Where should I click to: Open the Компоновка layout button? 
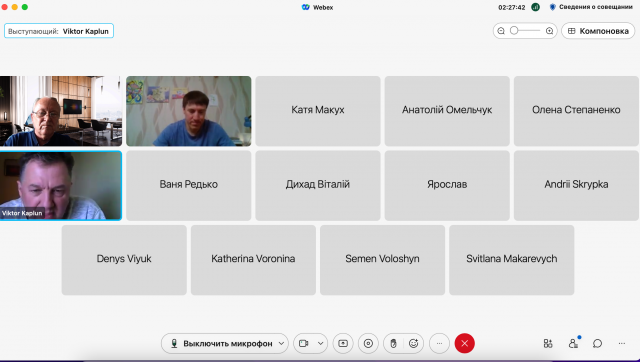pyautogui.click(x=598, y=31)
